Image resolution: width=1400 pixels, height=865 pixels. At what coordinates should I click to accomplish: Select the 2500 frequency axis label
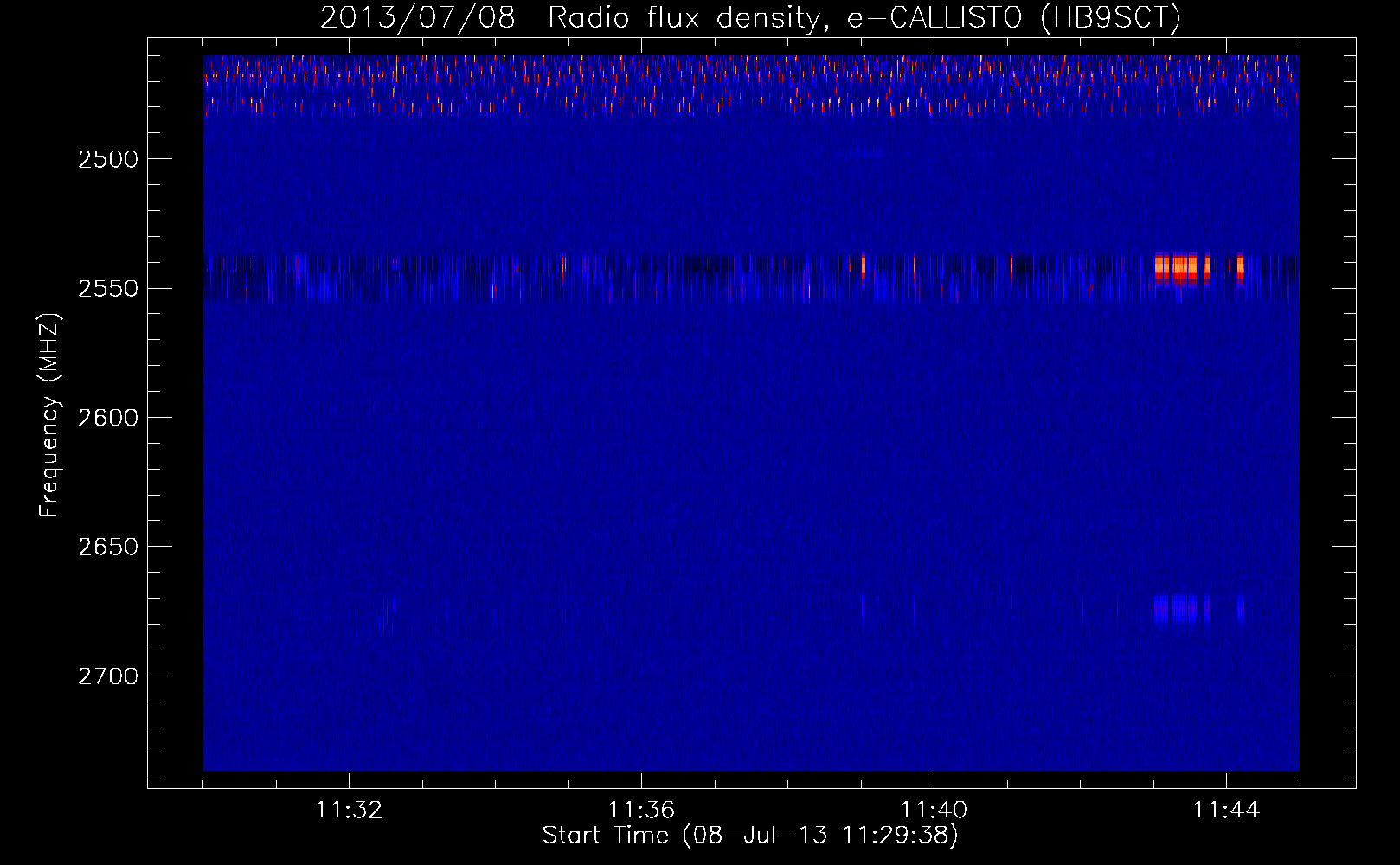[107, 159]
